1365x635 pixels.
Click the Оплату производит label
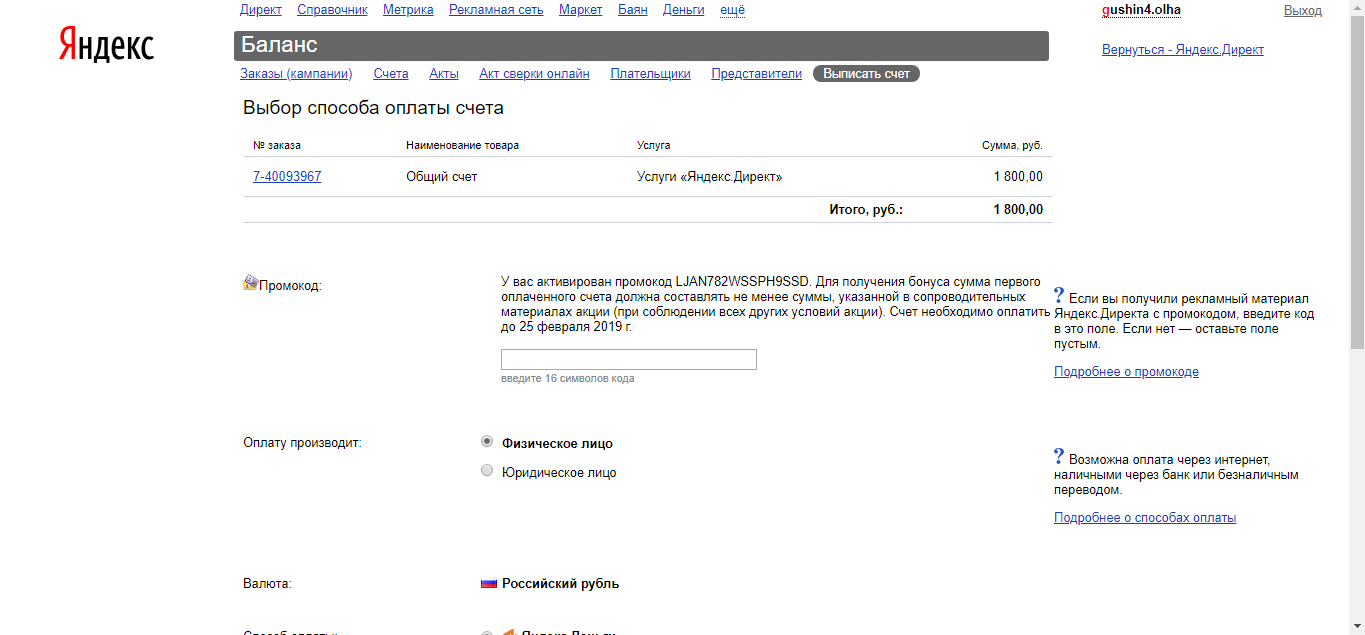pyautogui.click(x=302, y=442)
